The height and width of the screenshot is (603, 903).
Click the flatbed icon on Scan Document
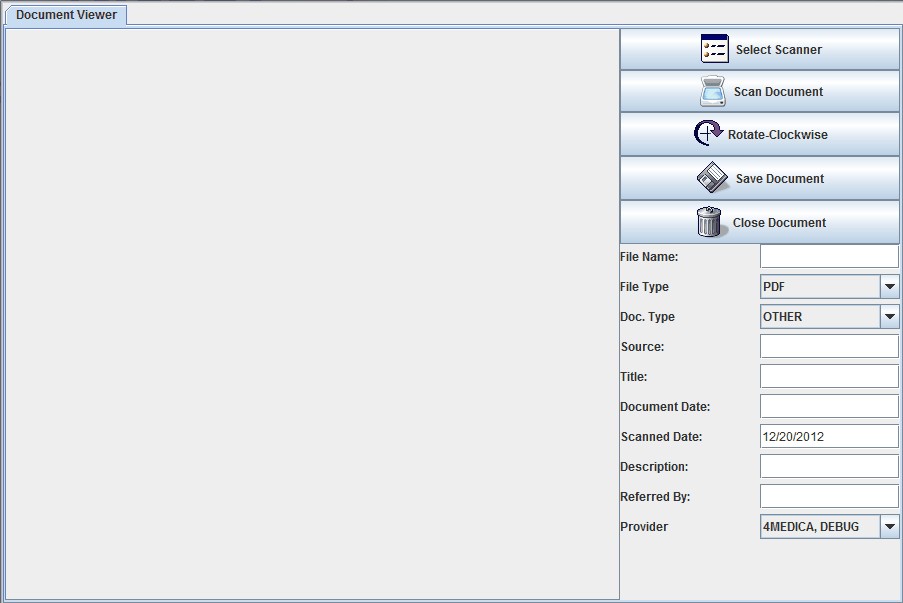click(x=712, y=90)
